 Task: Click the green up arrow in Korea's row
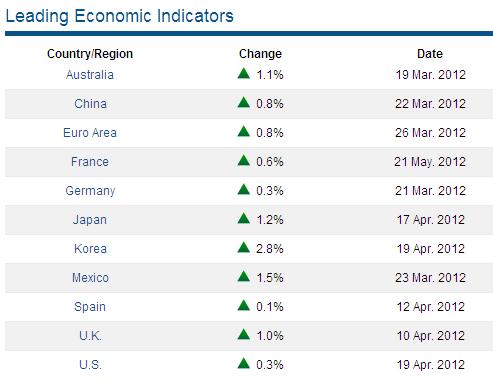click(x=244, y=247)
